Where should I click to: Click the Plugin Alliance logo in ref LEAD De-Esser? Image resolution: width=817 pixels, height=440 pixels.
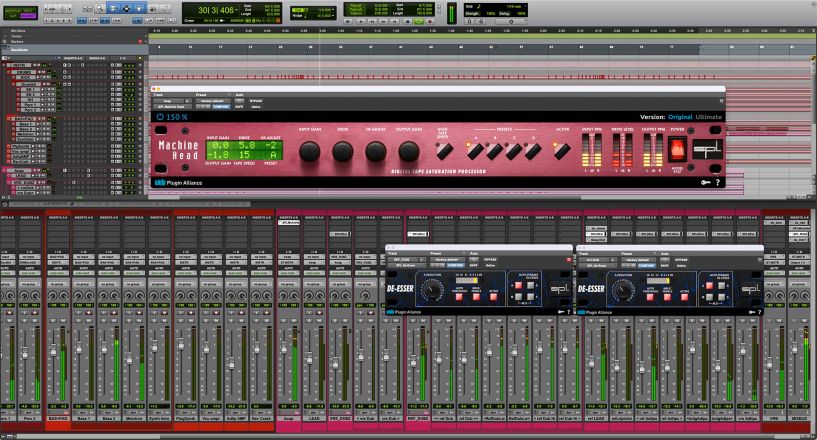point(595,312)
